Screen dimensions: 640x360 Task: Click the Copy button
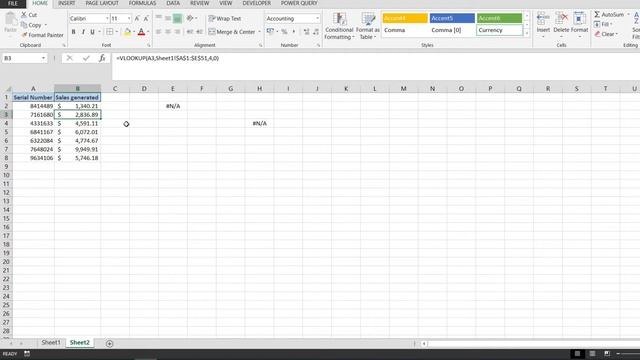(x=31, y=25)
